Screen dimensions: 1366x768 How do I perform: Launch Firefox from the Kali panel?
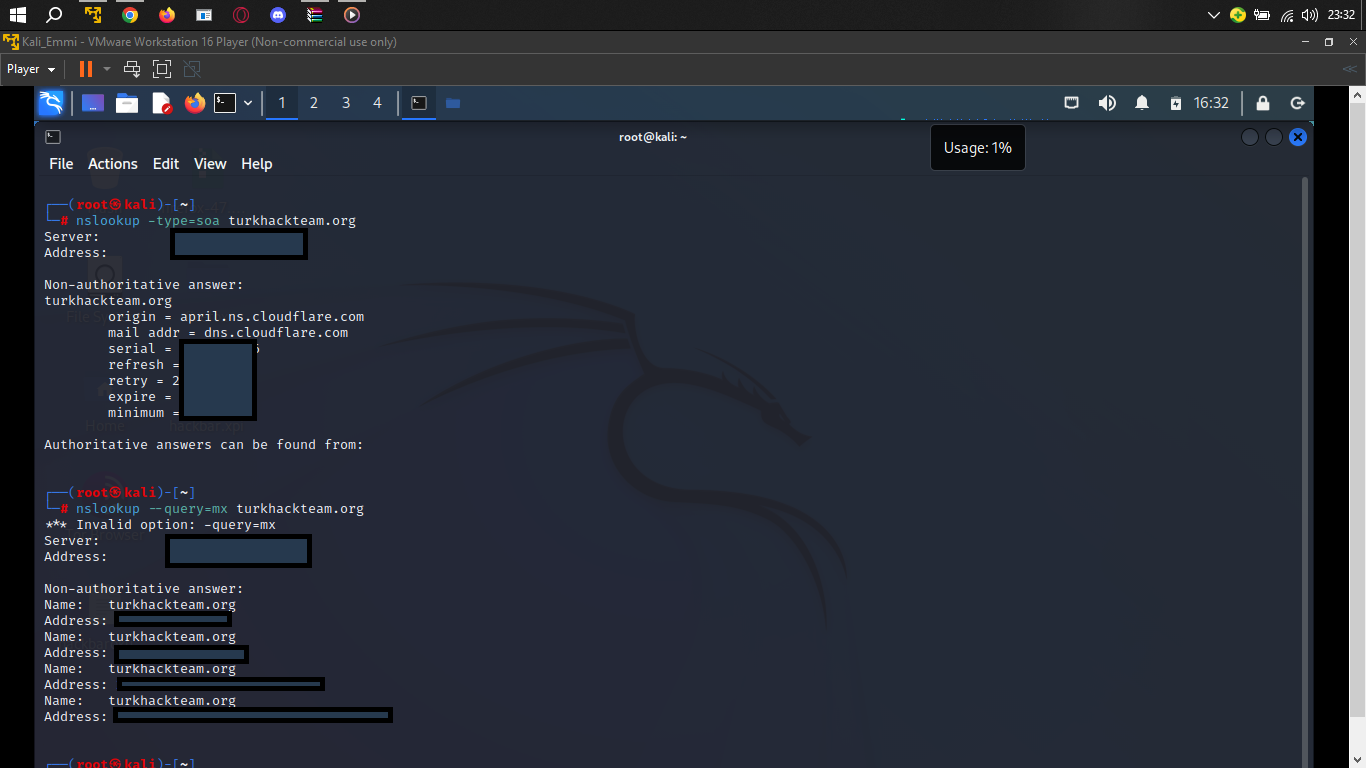pos(194,103)
